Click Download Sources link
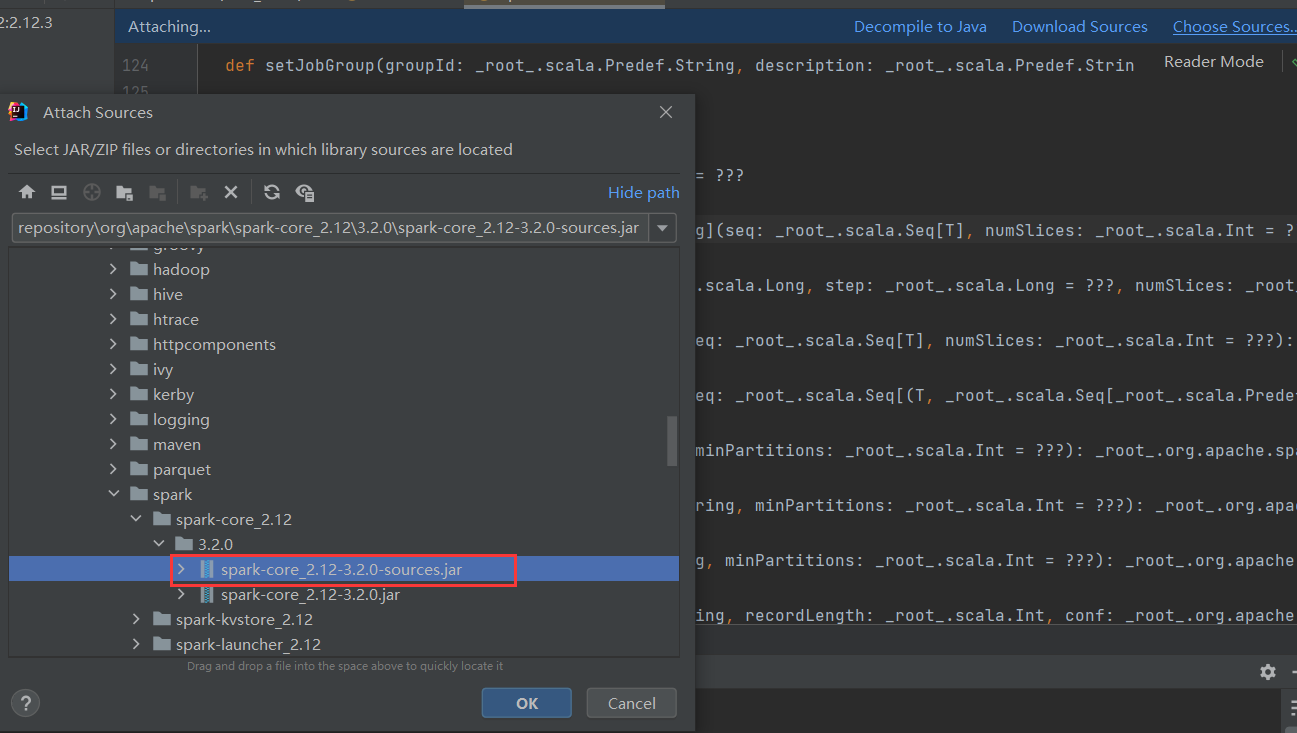Image resolution: width=1297 pixels, height=733 pixels. [x=1080, y=27]
